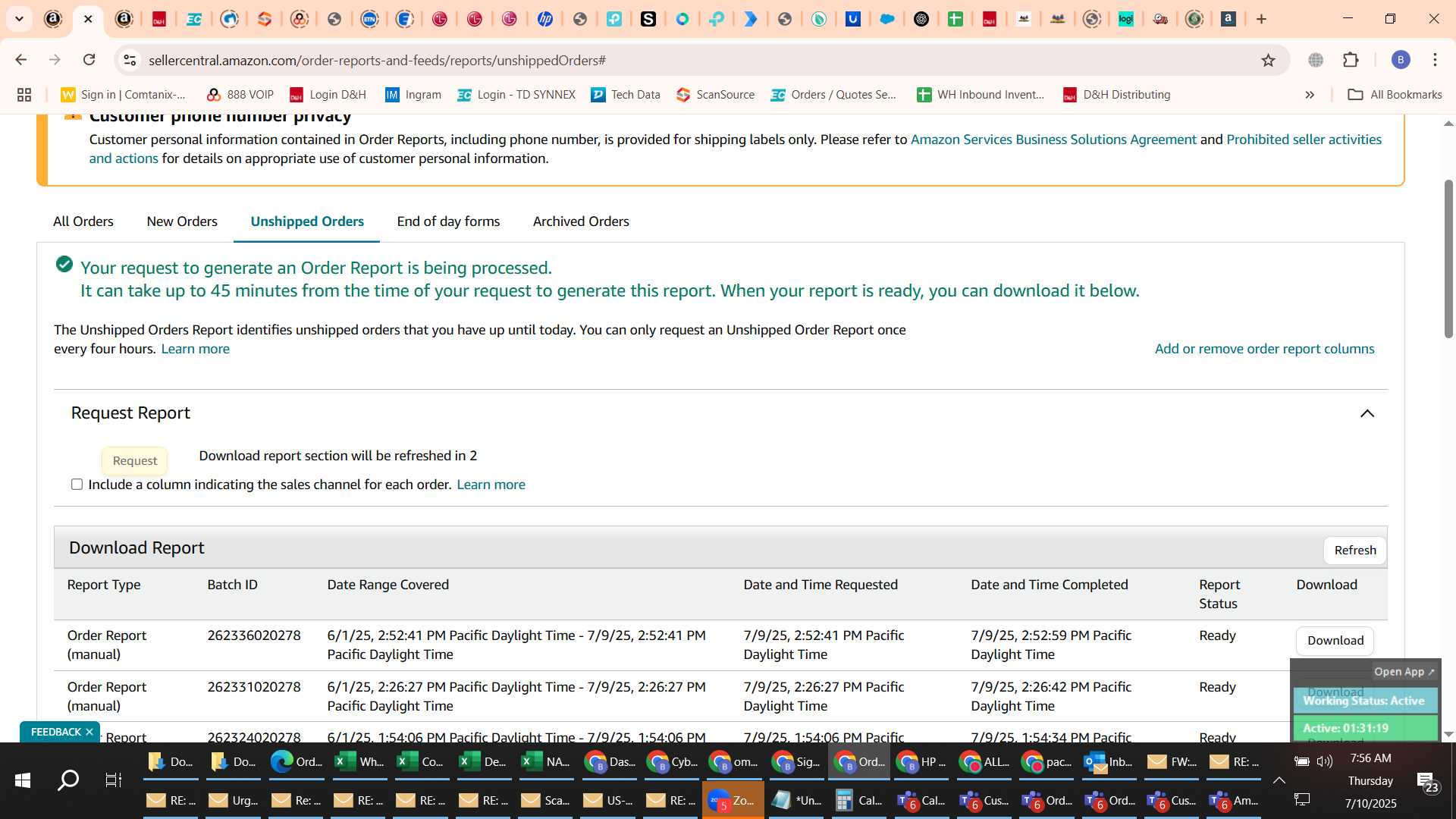Switch to the Archived Orders tab
This screenshot has height=819, width=1456.
tap(581, 221)
